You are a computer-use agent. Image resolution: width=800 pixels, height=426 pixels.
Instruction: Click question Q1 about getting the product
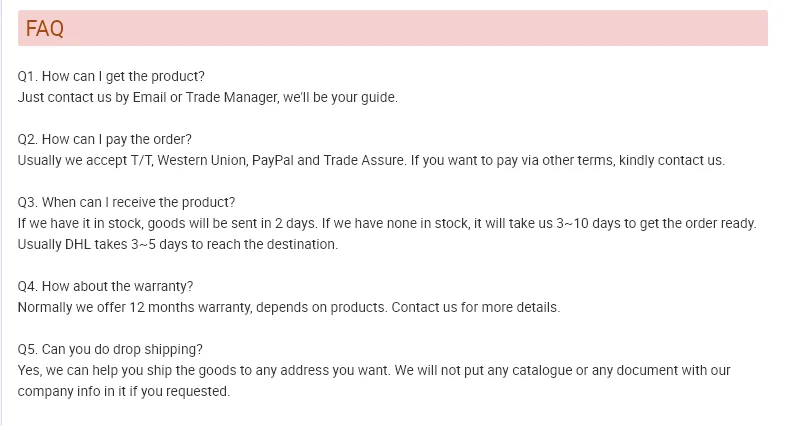pyautogui.click(x=111, y=76)
